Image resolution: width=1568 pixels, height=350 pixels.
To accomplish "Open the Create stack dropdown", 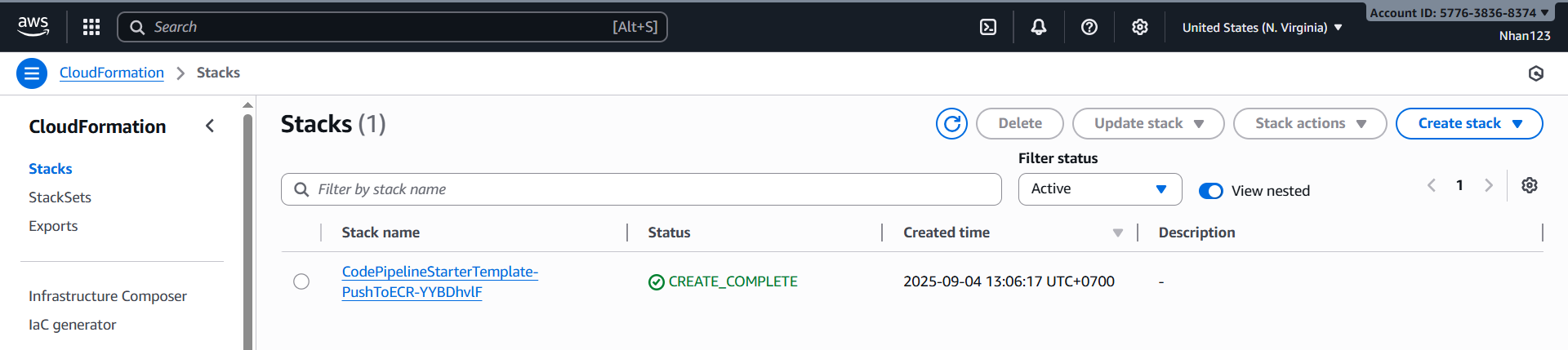I will coord(1468,123).
